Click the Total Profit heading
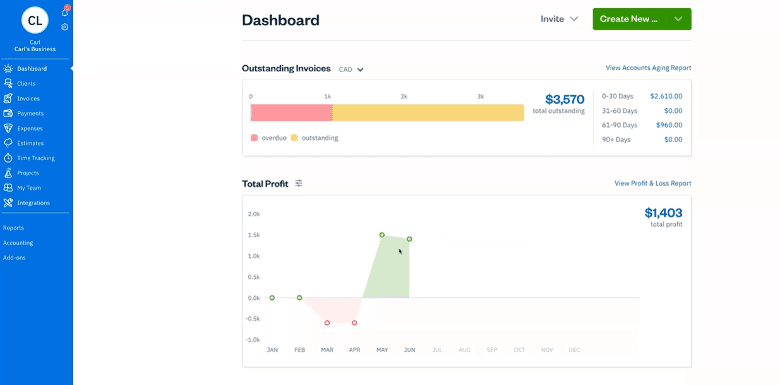The height and width of the screenshot is (385, 780). (265, 184)
